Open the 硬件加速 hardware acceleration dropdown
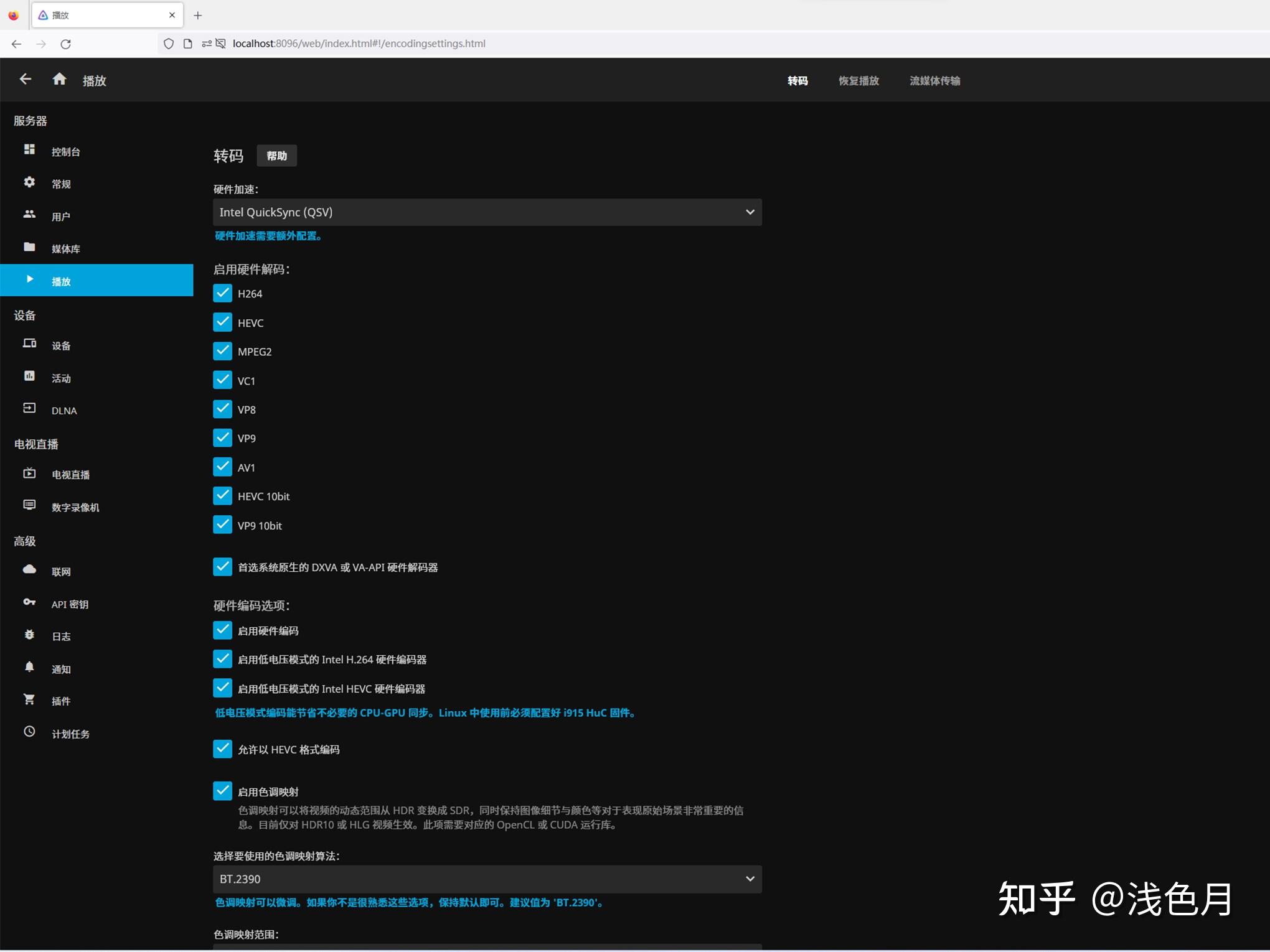Image resolution: width=1270 pixels, height=952 pixels. coord(487,212)
